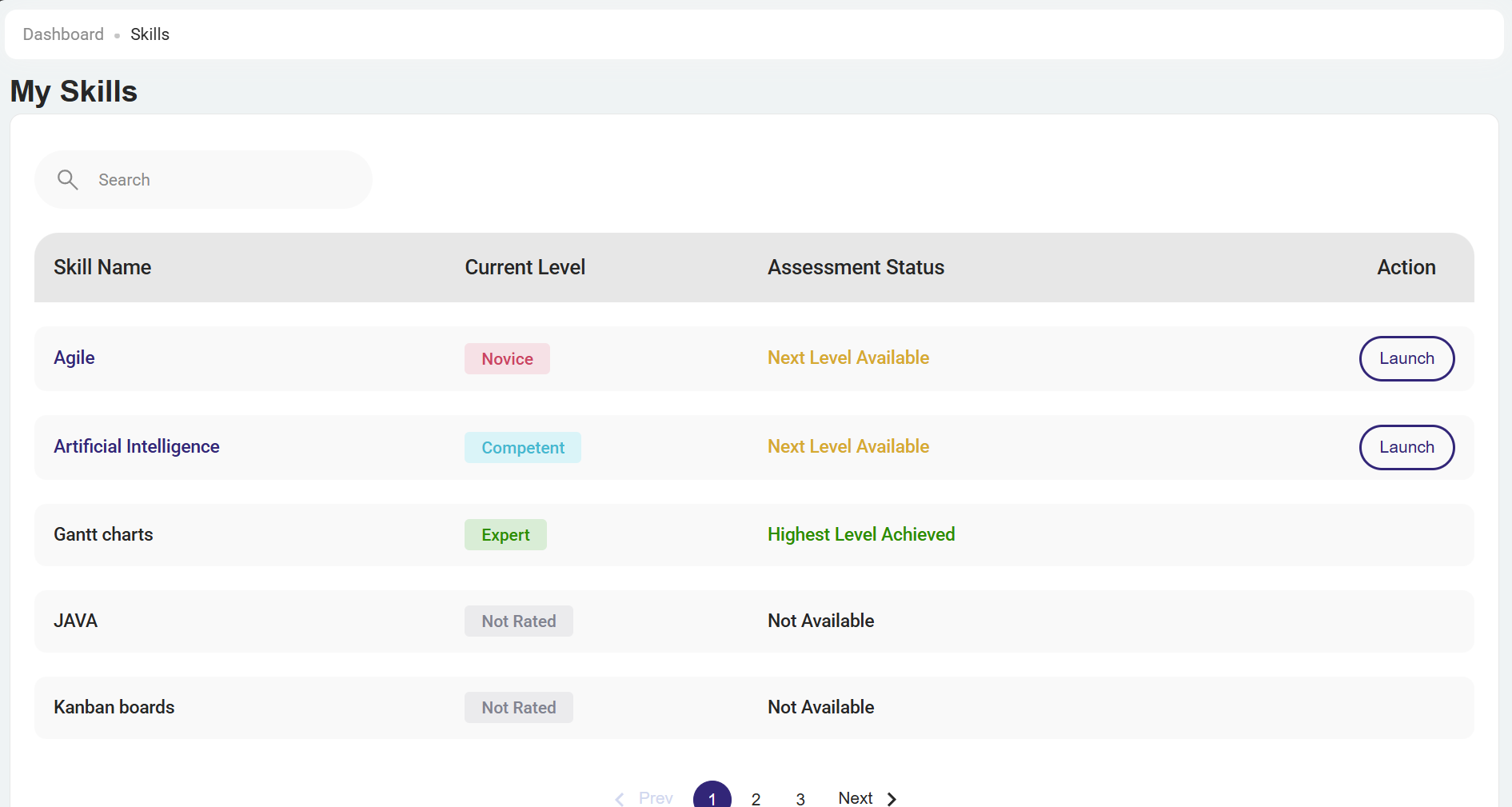The width and height of the screenshot is (1512, 807).
Task: Click the Expert level badge
Action: 505,535
